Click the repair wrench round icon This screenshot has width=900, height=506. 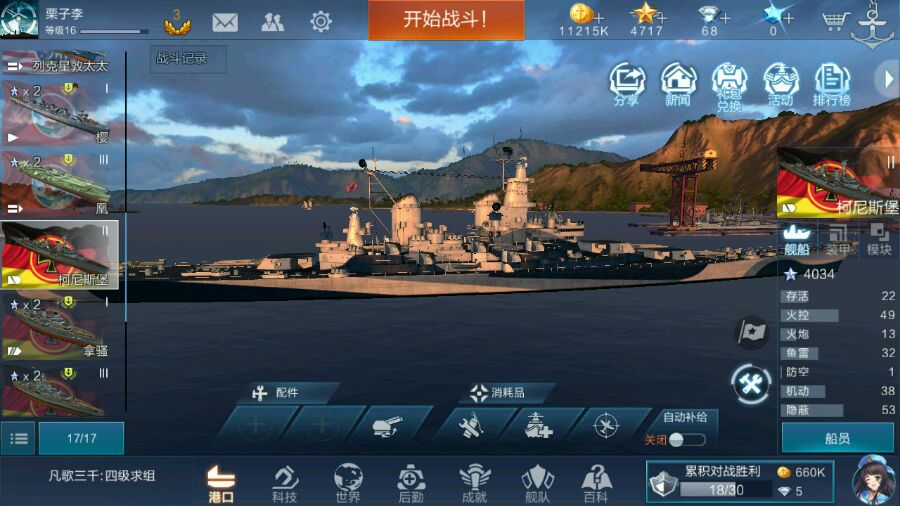point(751,383)
